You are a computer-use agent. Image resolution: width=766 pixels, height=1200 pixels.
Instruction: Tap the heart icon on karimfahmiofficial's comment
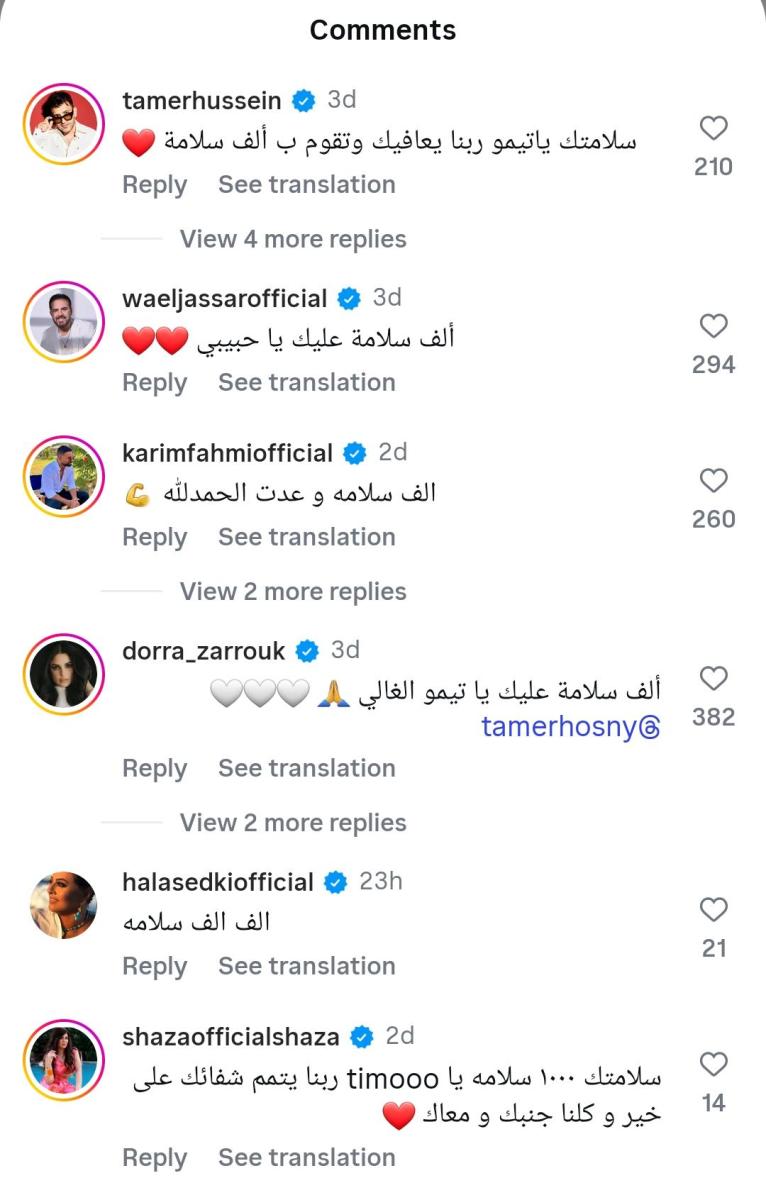click(713, 480)
